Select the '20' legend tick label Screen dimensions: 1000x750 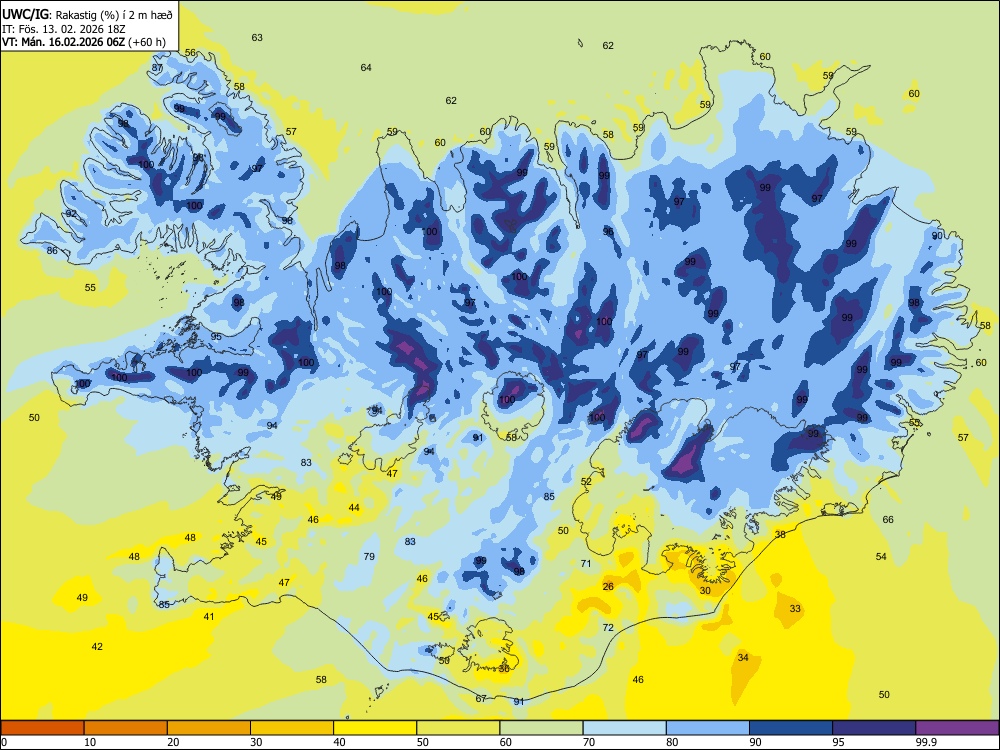click(173, 742)
